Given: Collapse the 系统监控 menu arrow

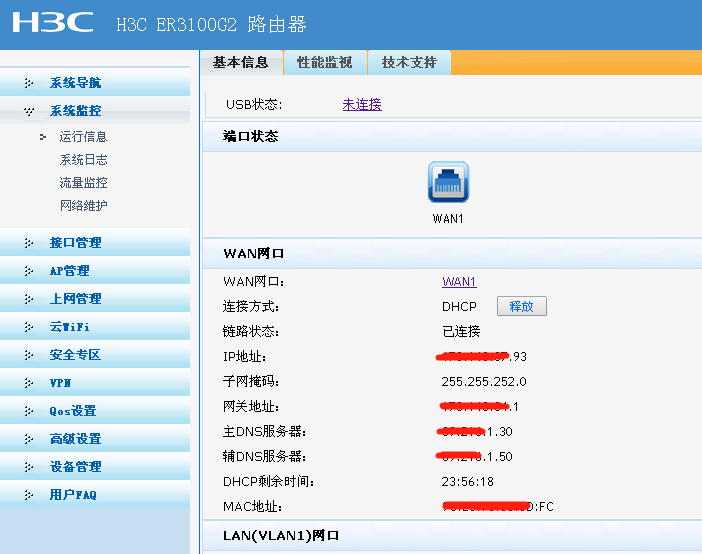Looking at the screenshot, I should 29,111.
